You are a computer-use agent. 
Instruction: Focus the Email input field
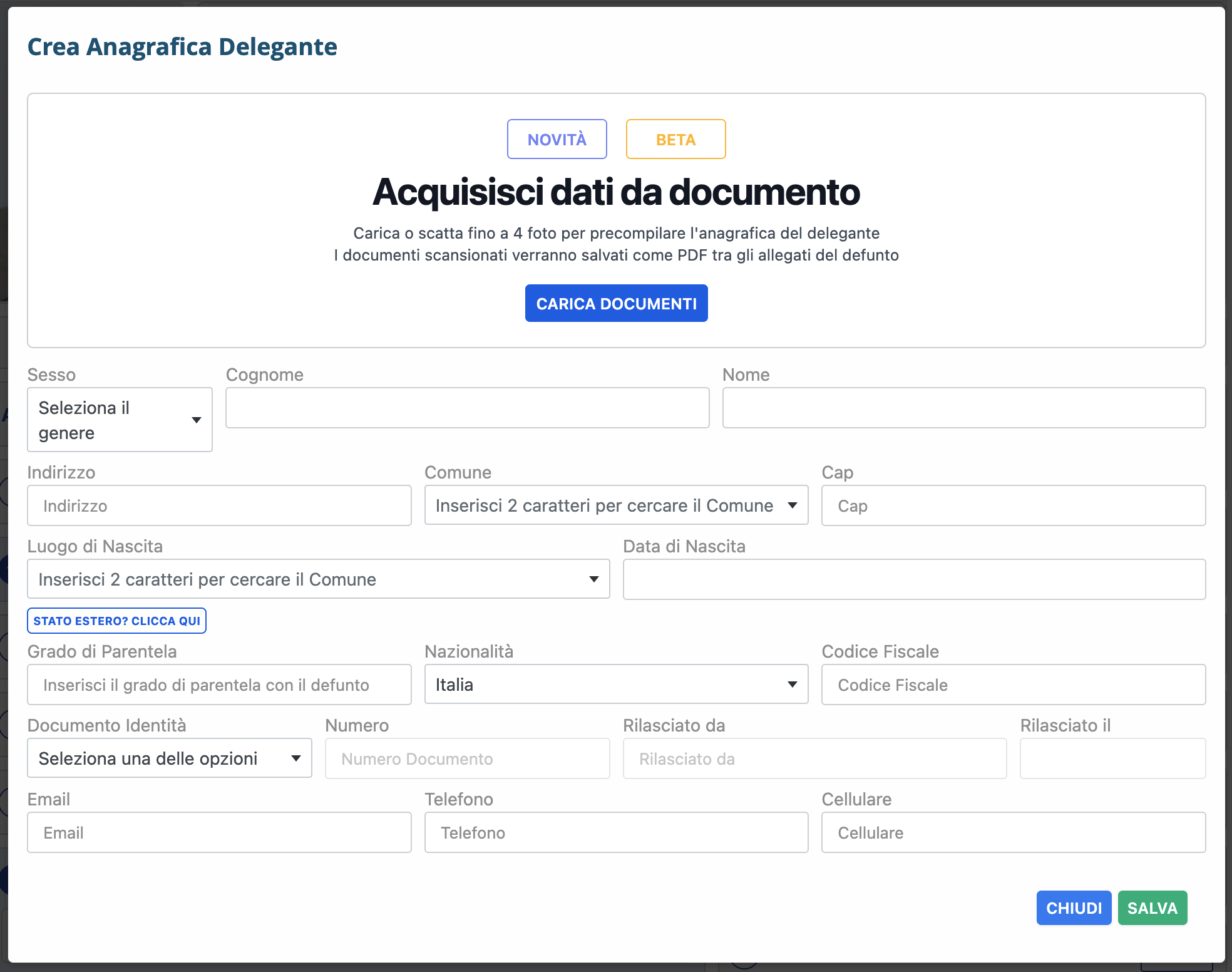[219, 832]
